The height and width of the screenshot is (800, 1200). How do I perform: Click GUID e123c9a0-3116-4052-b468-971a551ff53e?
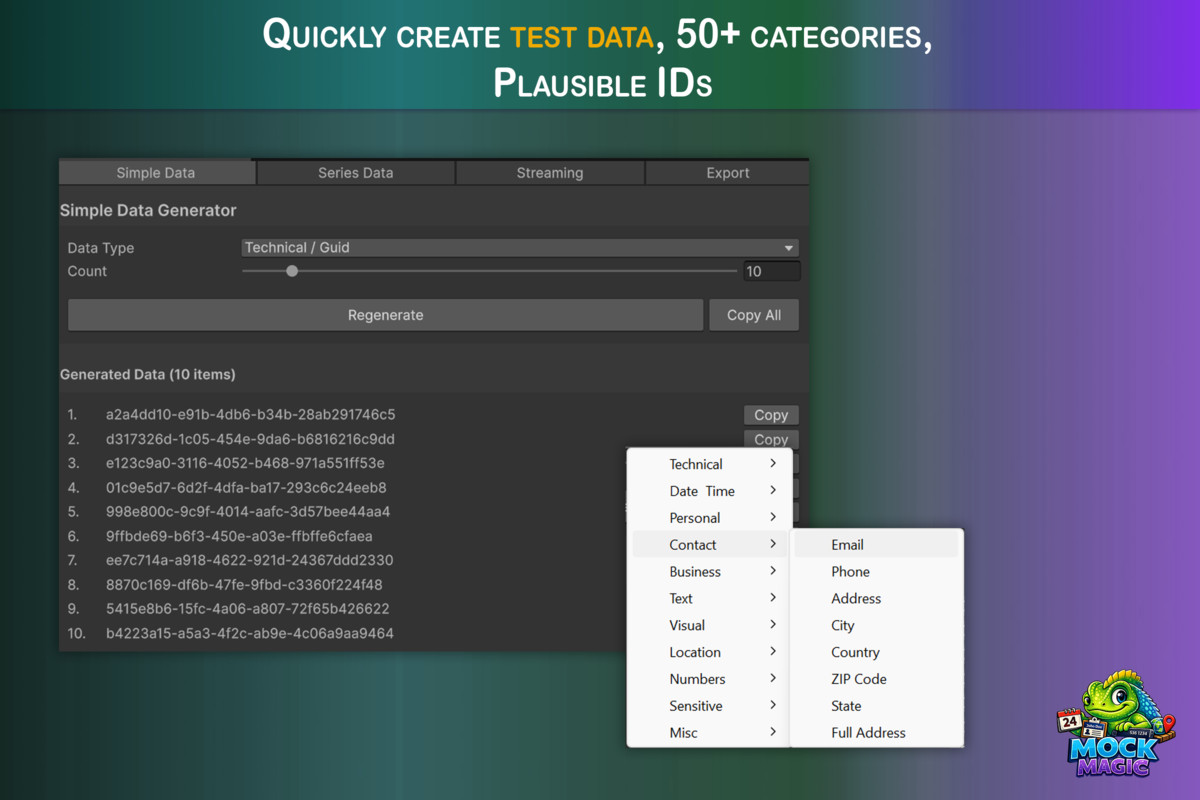tap(245, 463)
